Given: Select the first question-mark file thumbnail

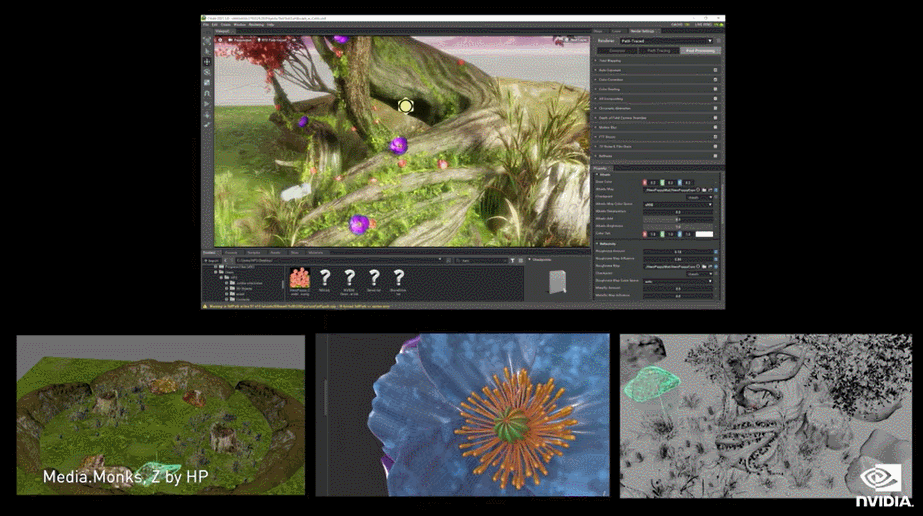Looking at the screenshot, I should tap(325, 278).
